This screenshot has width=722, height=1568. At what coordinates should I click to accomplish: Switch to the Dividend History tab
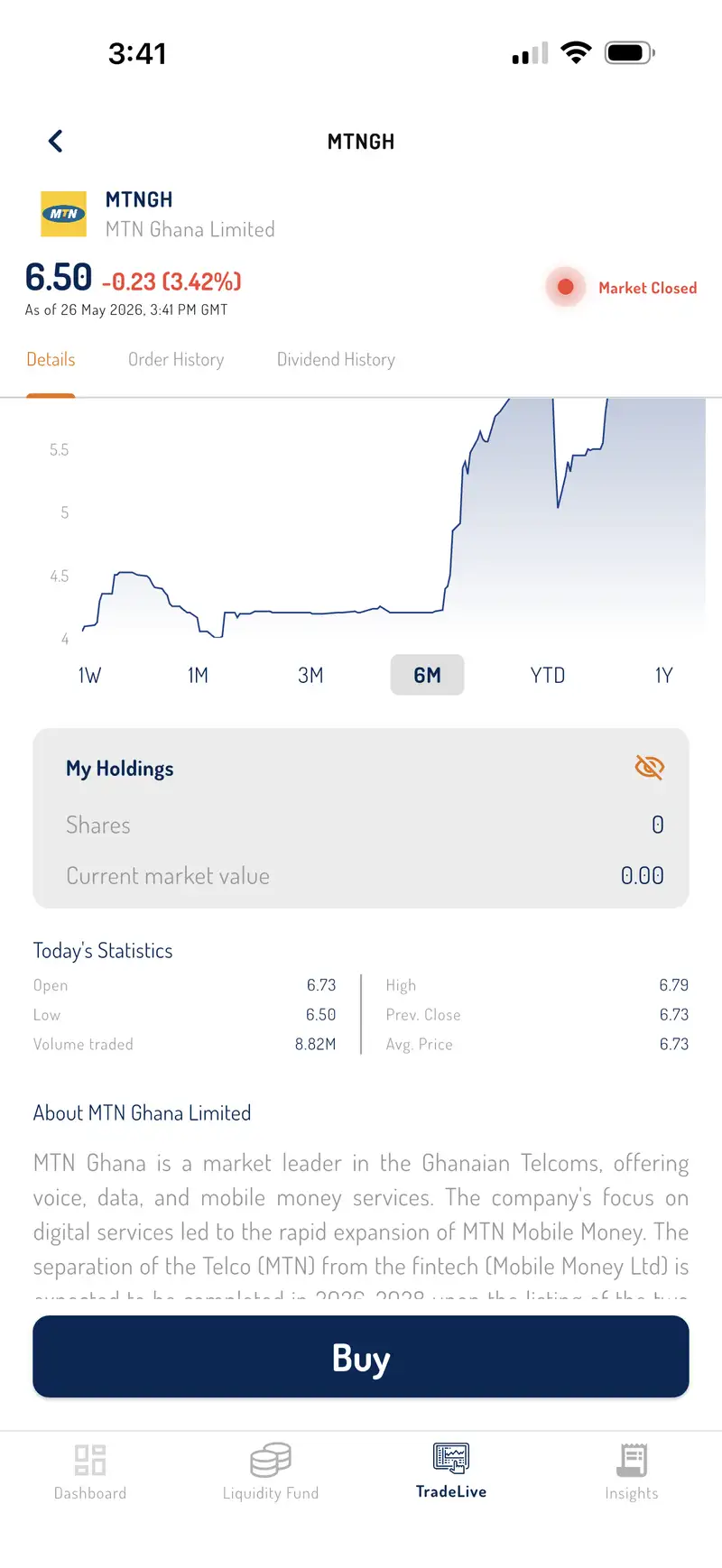[336, 359]
